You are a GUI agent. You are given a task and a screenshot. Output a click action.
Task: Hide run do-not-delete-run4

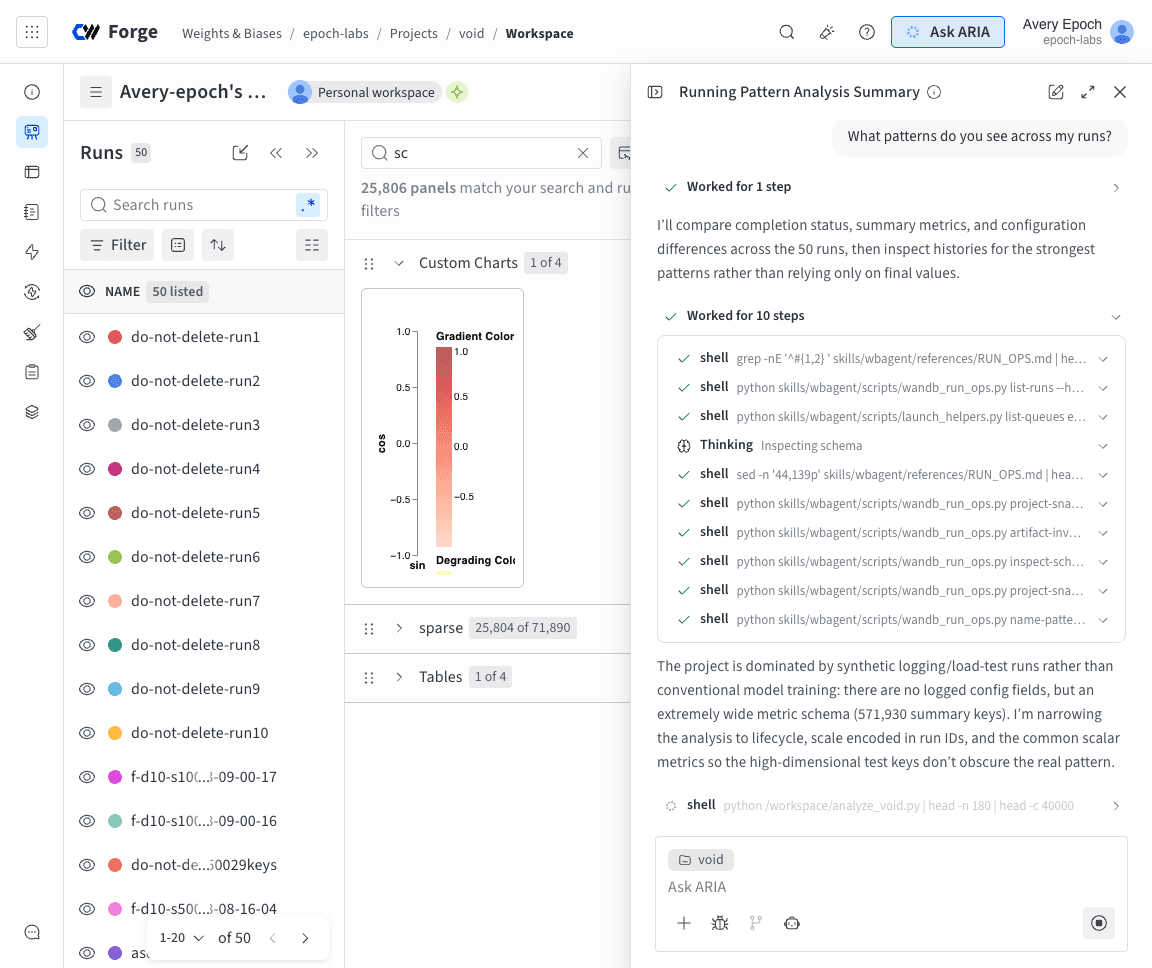coord(87,469)
